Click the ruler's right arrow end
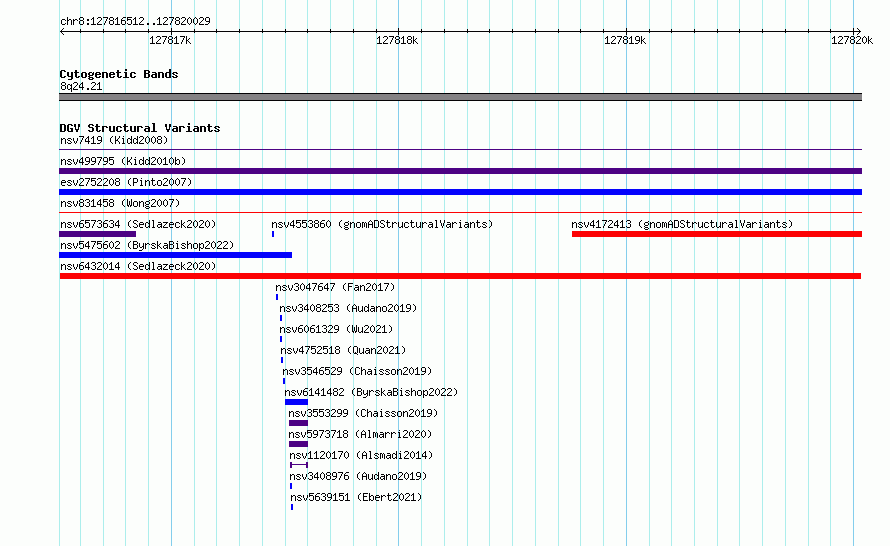The image size is (890, 546). point(858,31)
